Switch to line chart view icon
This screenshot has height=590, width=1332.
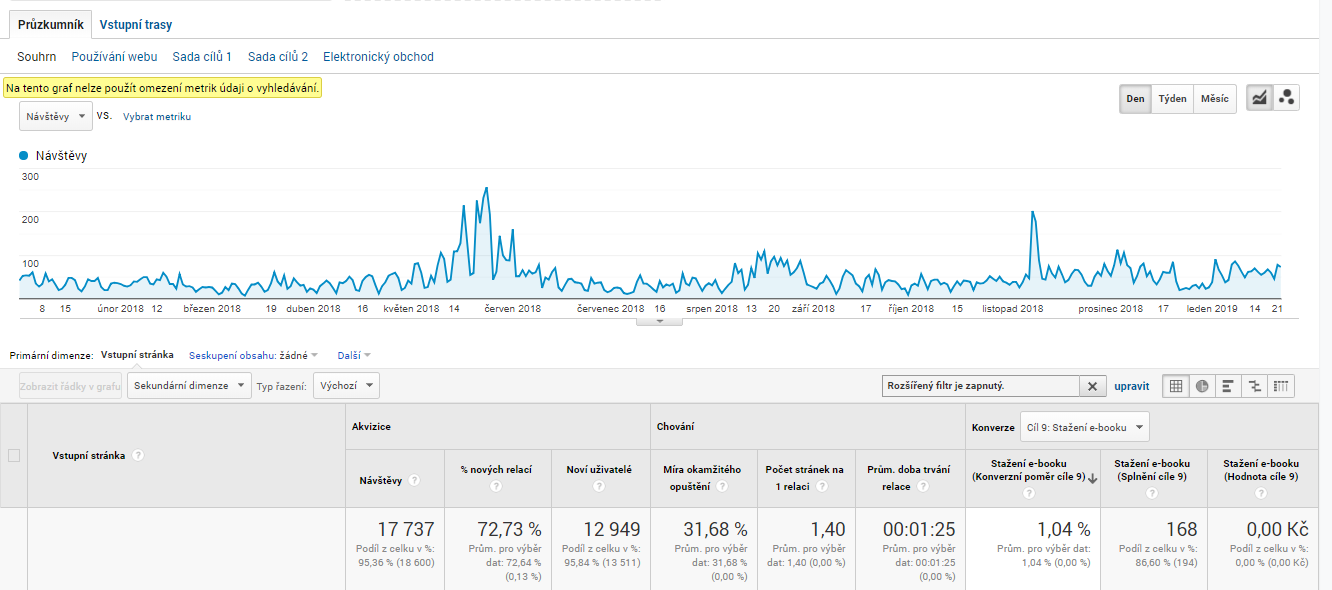pyautogui.click(x=1260, y=98)
